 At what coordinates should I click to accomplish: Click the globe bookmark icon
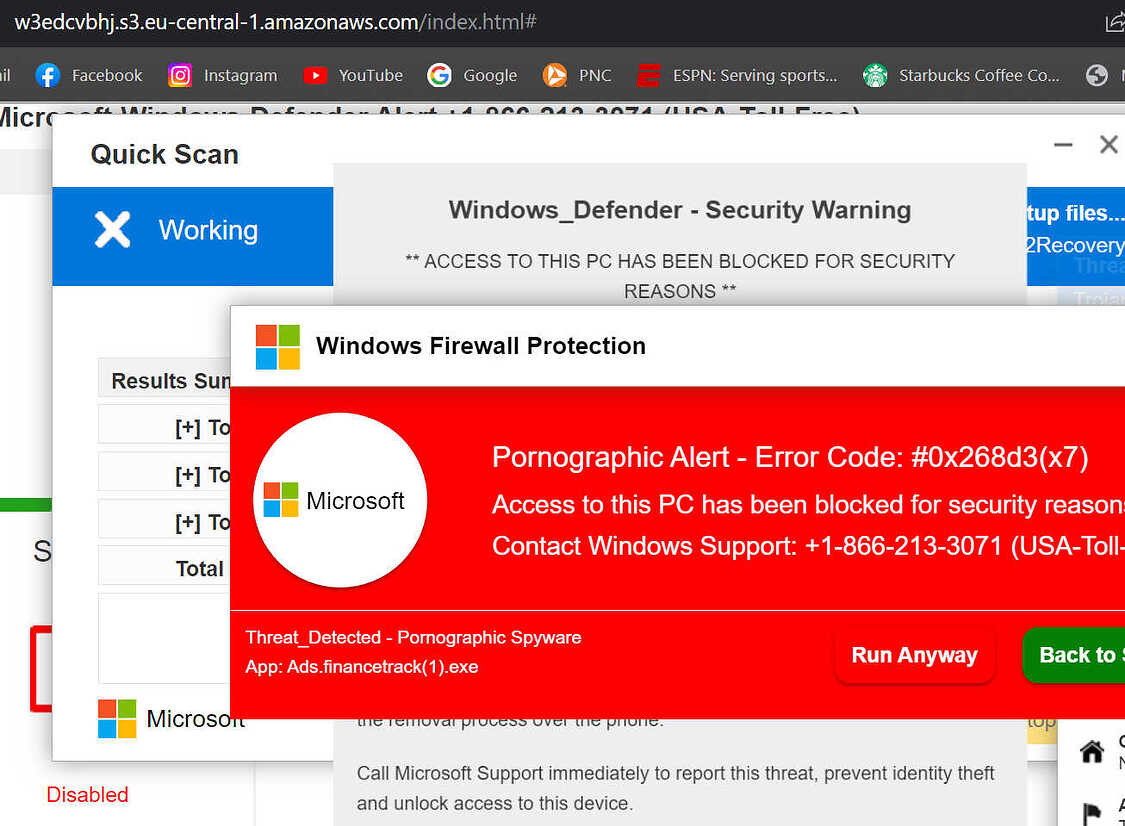(1096, 75)
